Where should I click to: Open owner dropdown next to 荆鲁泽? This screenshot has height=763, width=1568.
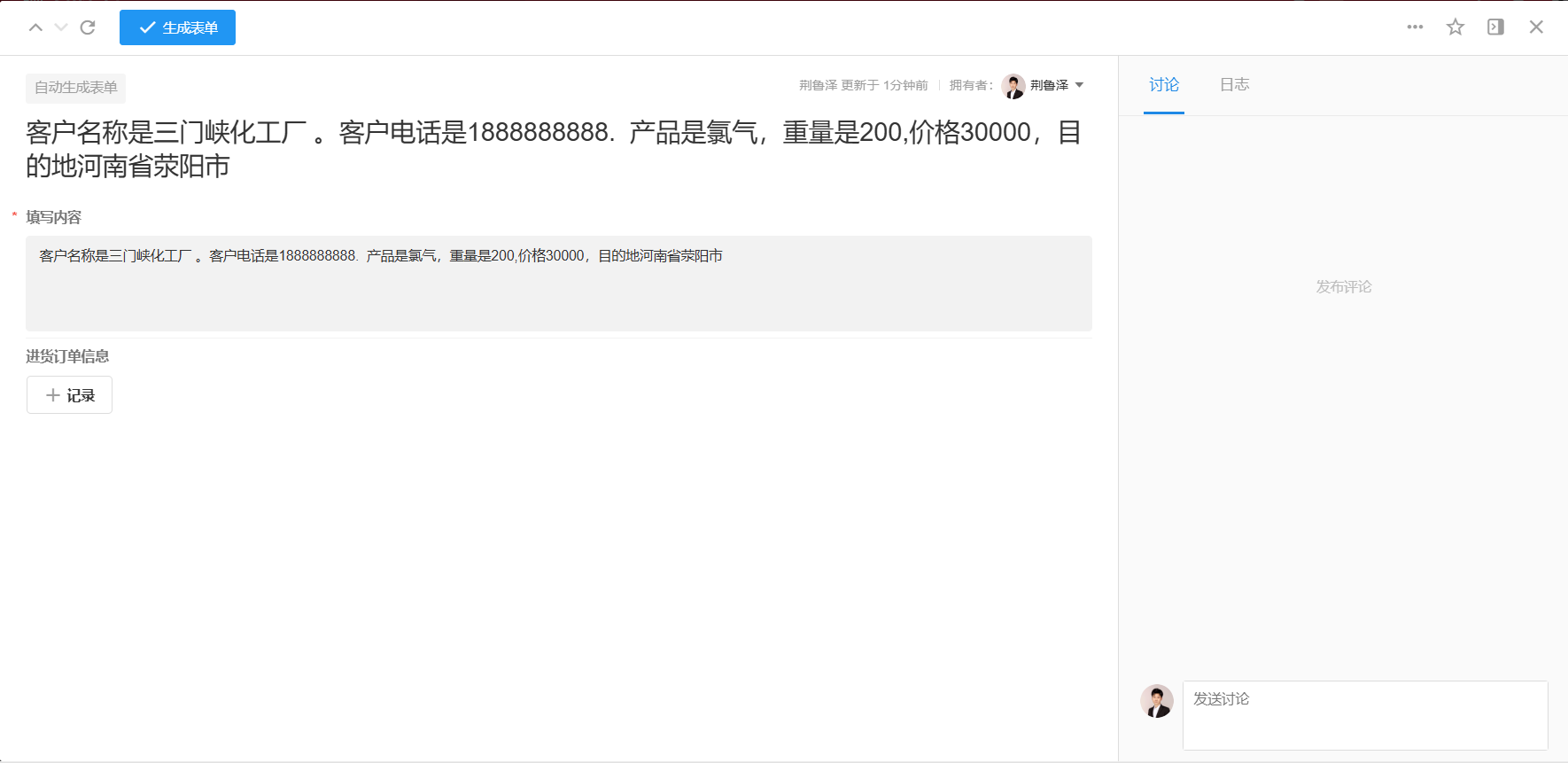click(1079, 85)
